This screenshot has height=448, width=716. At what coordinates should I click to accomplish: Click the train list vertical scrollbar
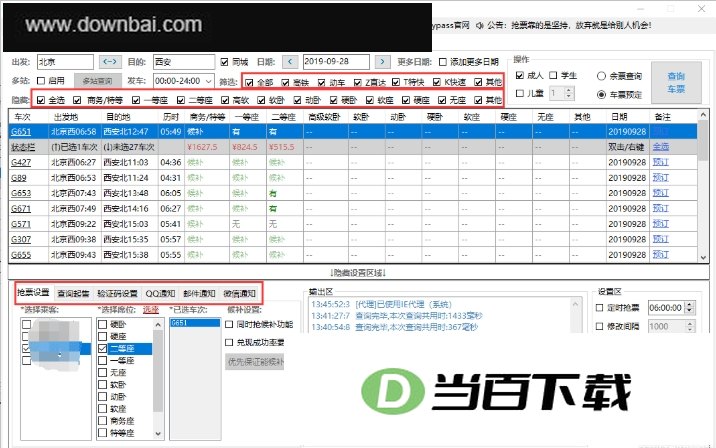click(703, 185)
